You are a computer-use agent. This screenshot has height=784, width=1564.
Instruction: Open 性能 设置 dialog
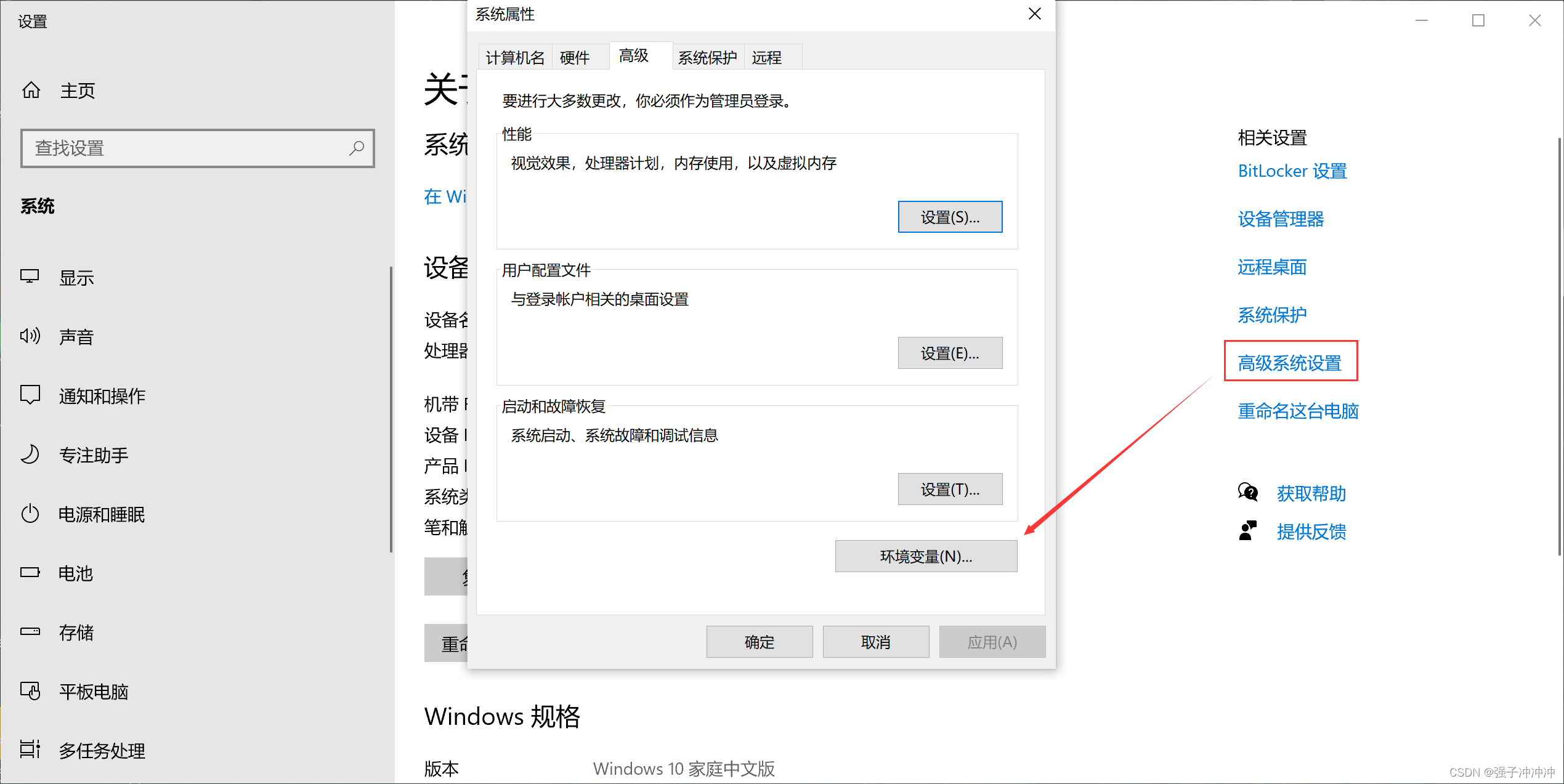pos(951,217)
